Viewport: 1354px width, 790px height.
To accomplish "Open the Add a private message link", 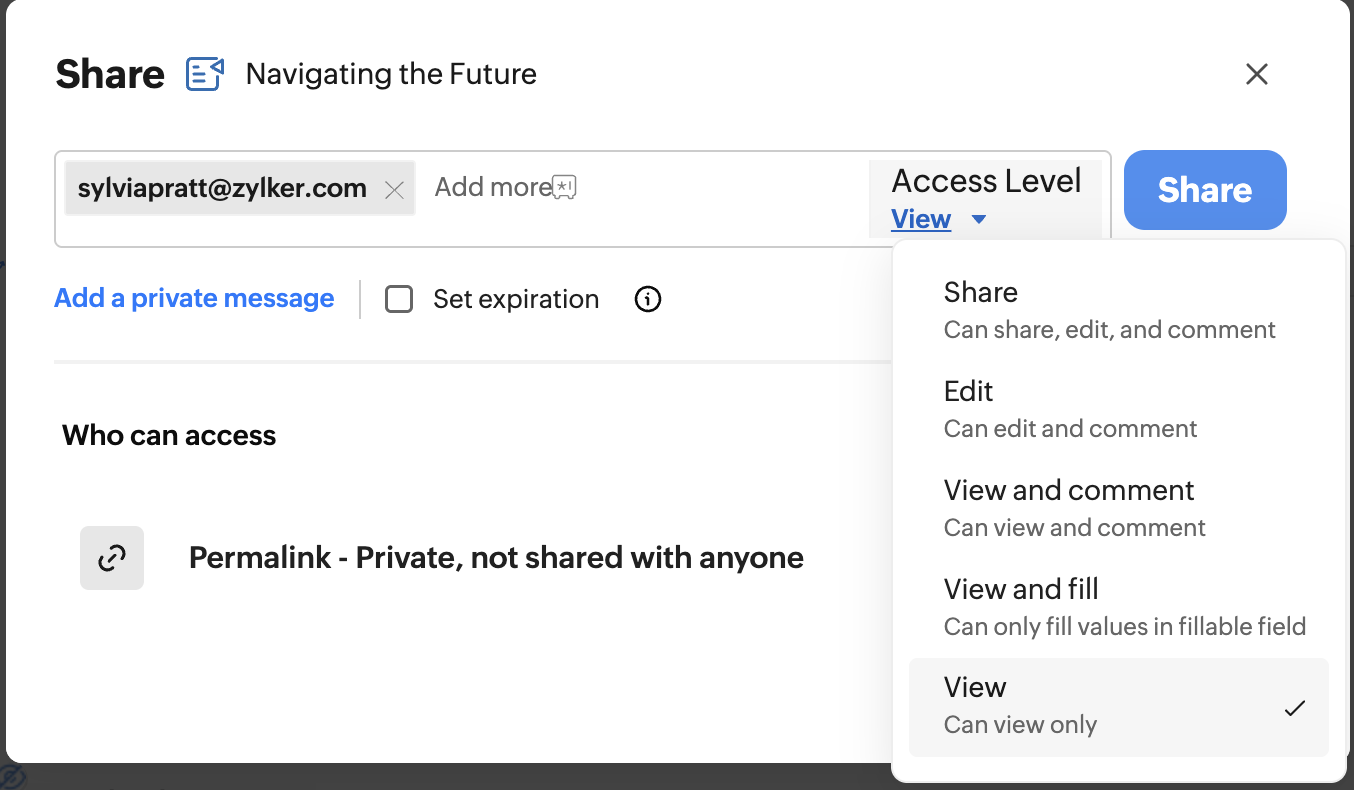I will click(x=194, y=298).
